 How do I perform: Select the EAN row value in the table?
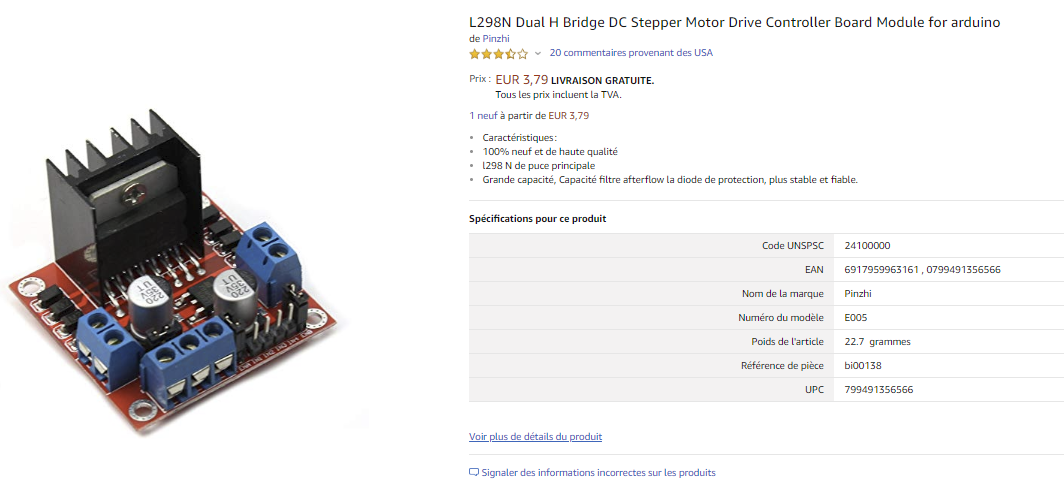point(922,269)
